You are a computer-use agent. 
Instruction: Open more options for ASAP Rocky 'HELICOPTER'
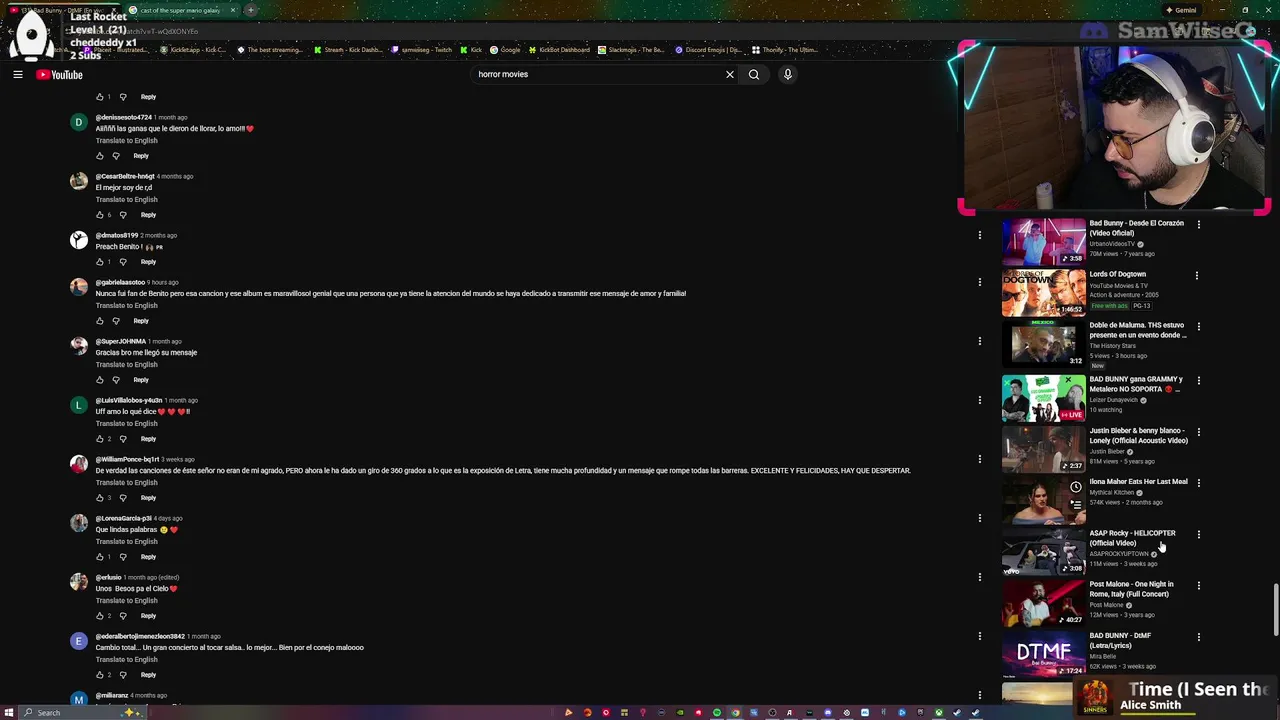click(x=1198, y=534)
